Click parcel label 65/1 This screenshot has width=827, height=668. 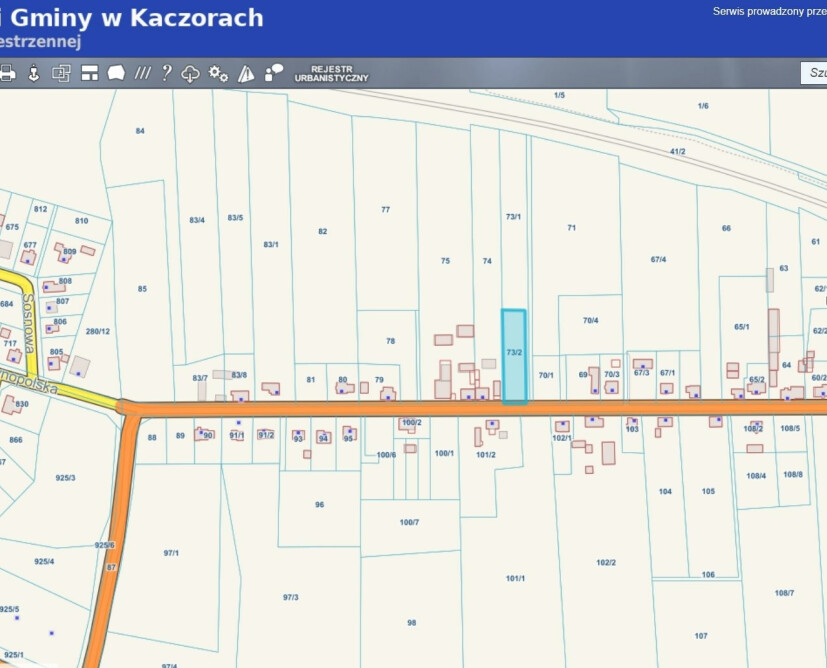pos(742,327)
